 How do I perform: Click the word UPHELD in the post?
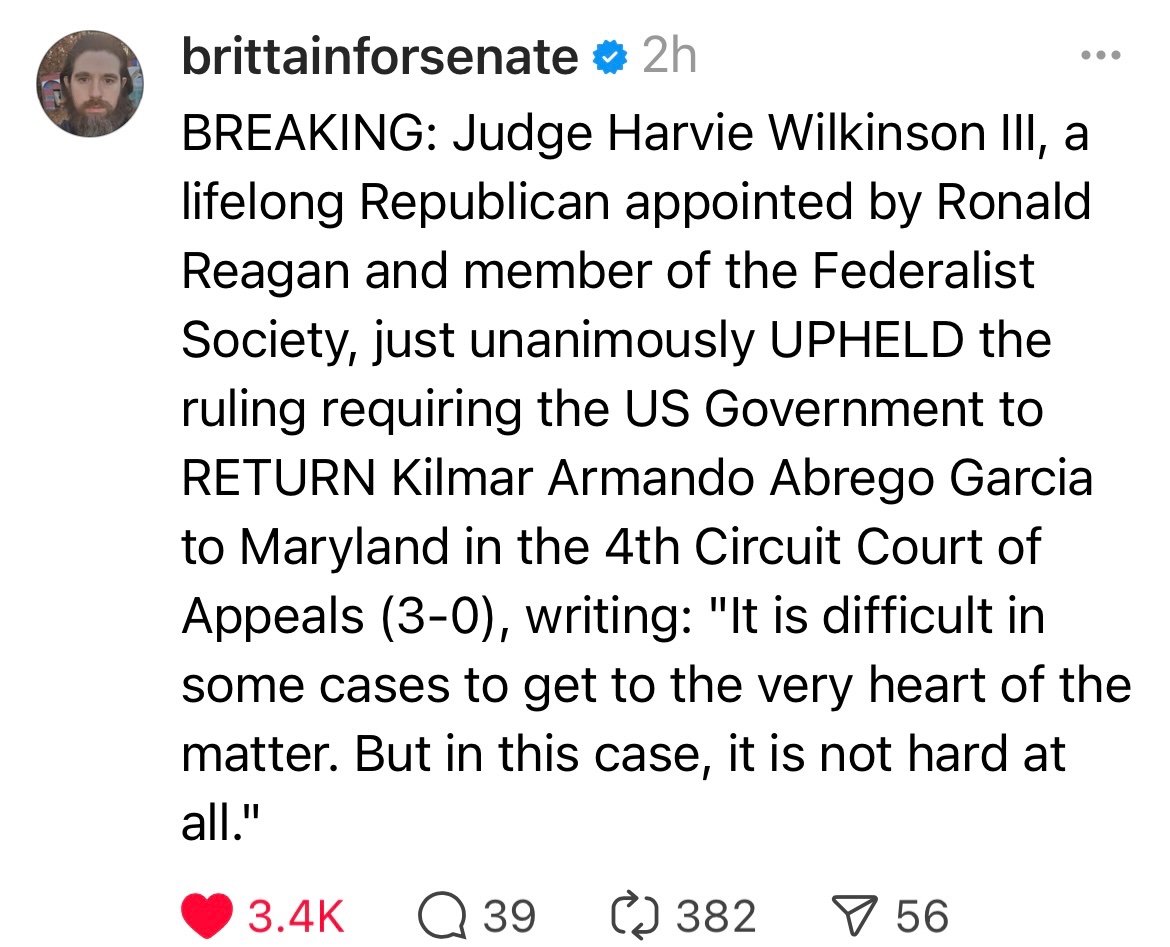[x=867, y=341]
